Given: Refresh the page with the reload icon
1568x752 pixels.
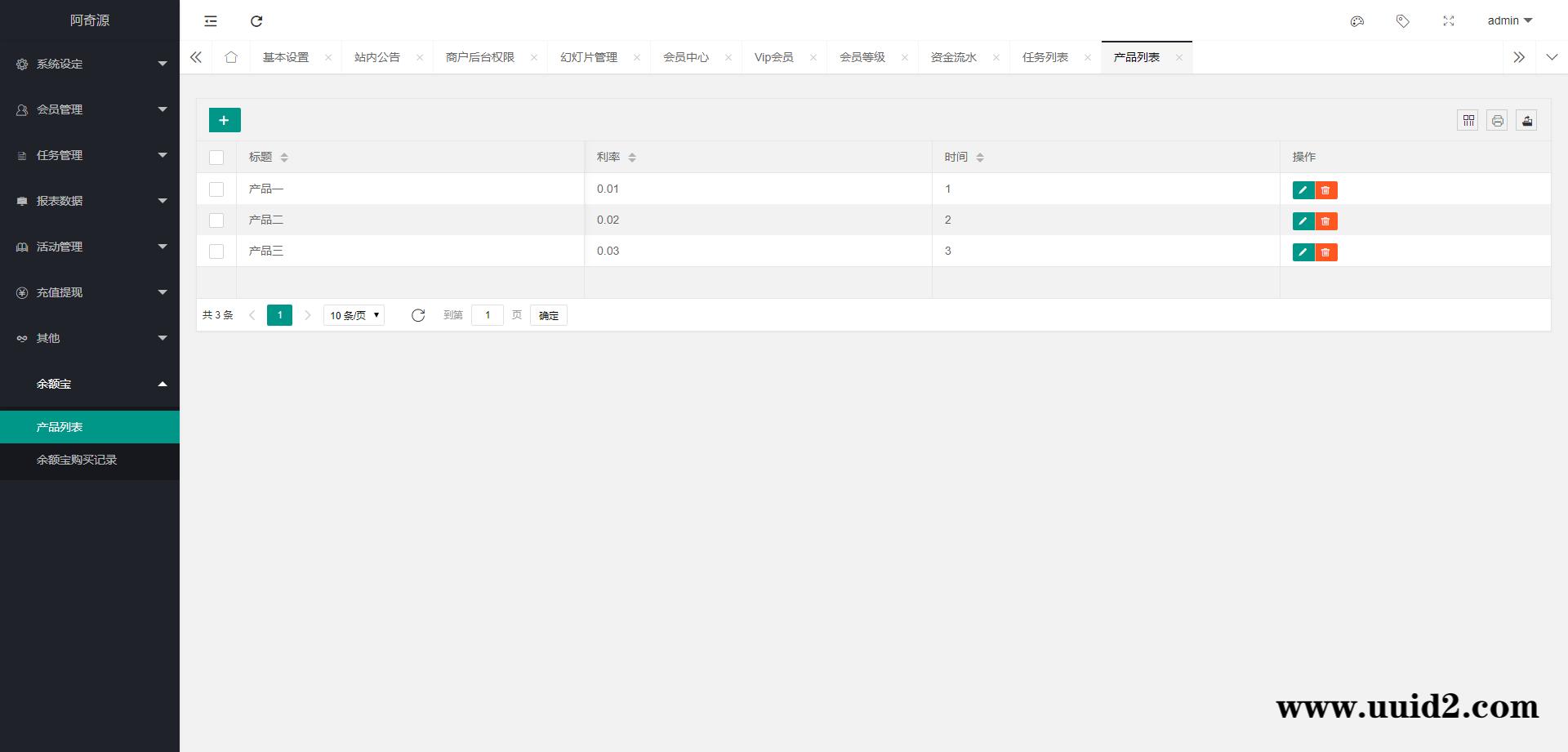Looking at the screenshot, I should coord(256,20).
